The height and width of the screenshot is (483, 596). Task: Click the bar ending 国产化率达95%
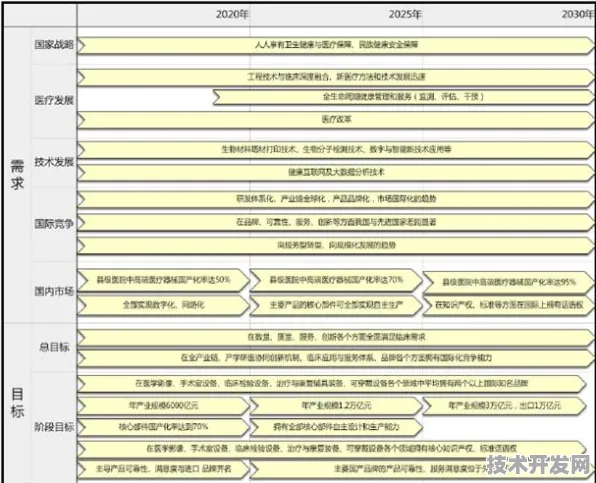tap(509, 283)
